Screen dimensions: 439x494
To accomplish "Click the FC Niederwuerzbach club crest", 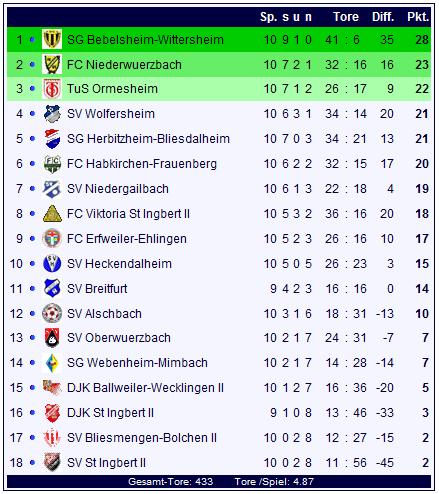I will (52, 64).
